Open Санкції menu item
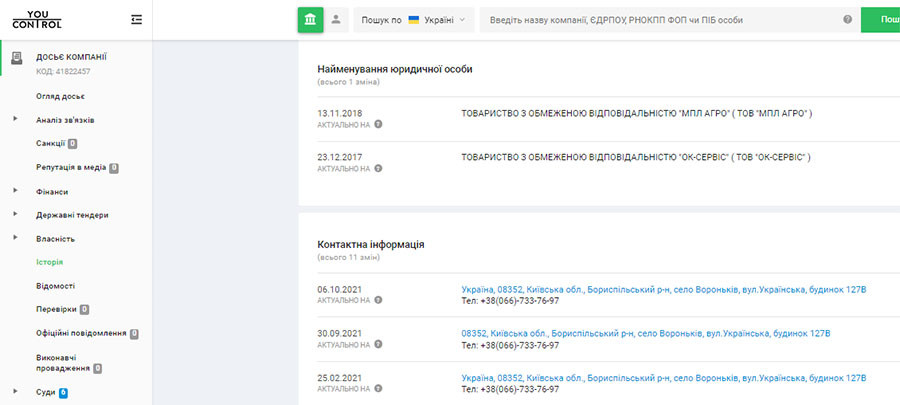The image size is (900, 405). tap(51, 144)
